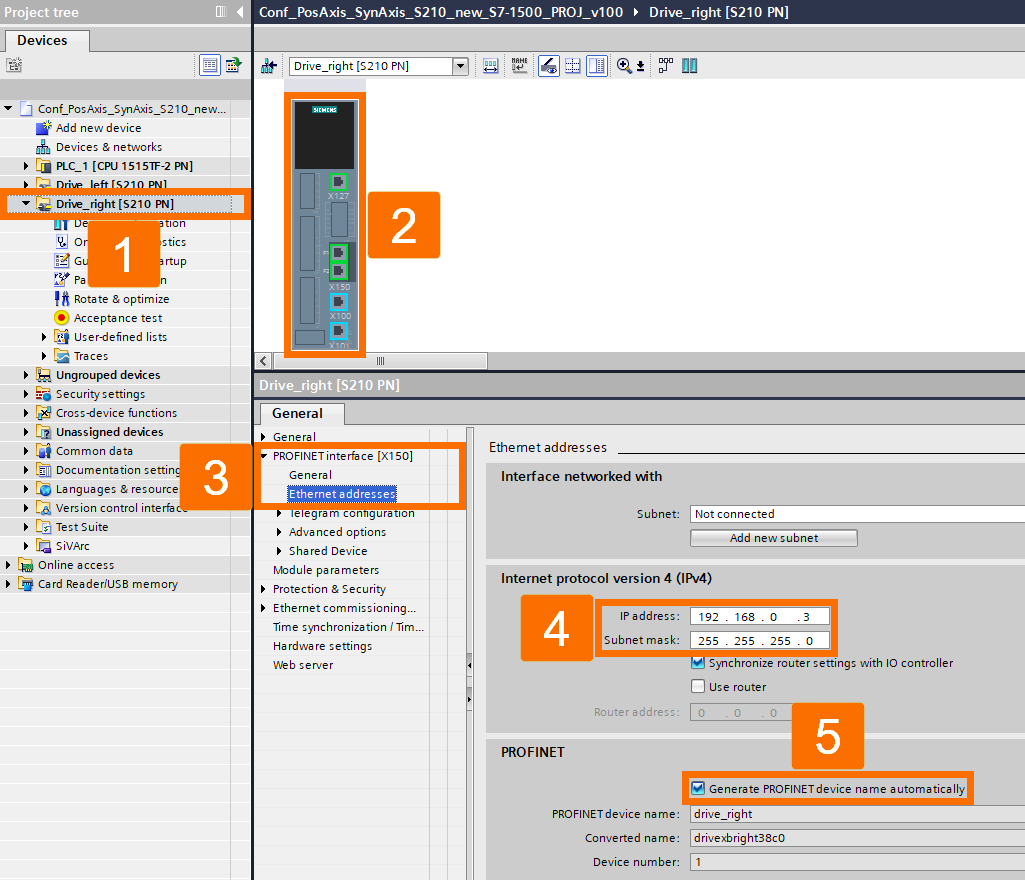Expand Advanced options in properties navigation
1025x880 pixels.
click(x=279, y=532)
